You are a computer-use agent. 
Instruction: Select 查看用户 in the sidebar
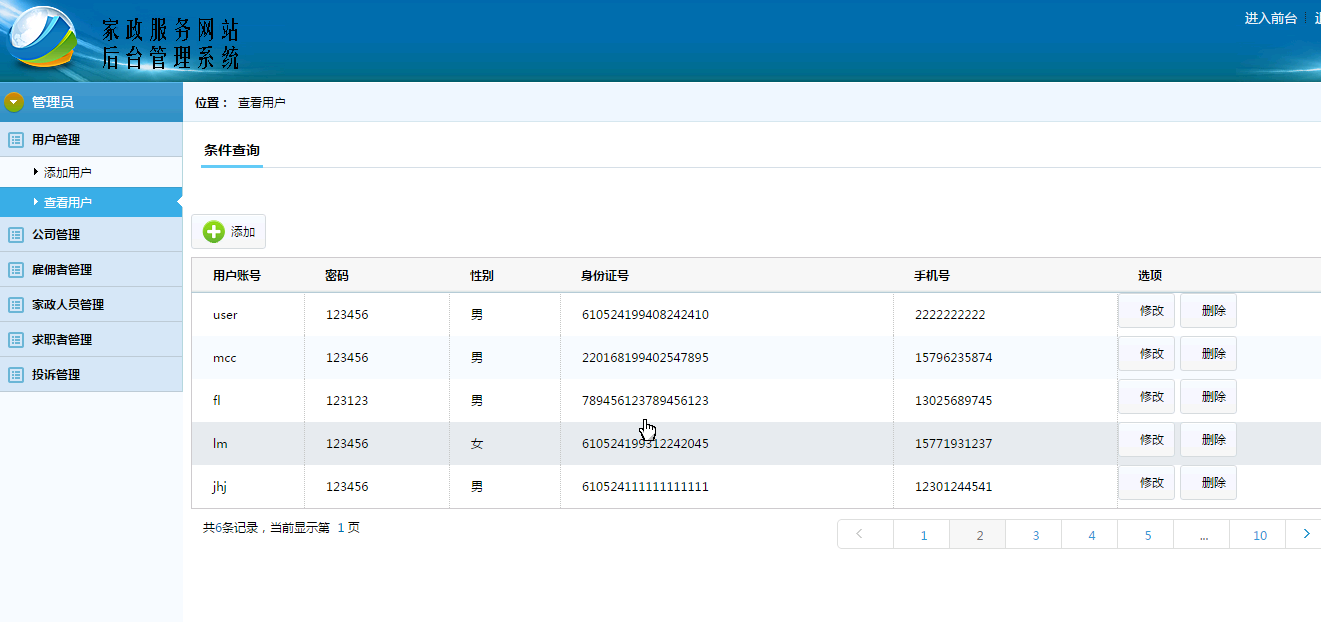(68, 202)
